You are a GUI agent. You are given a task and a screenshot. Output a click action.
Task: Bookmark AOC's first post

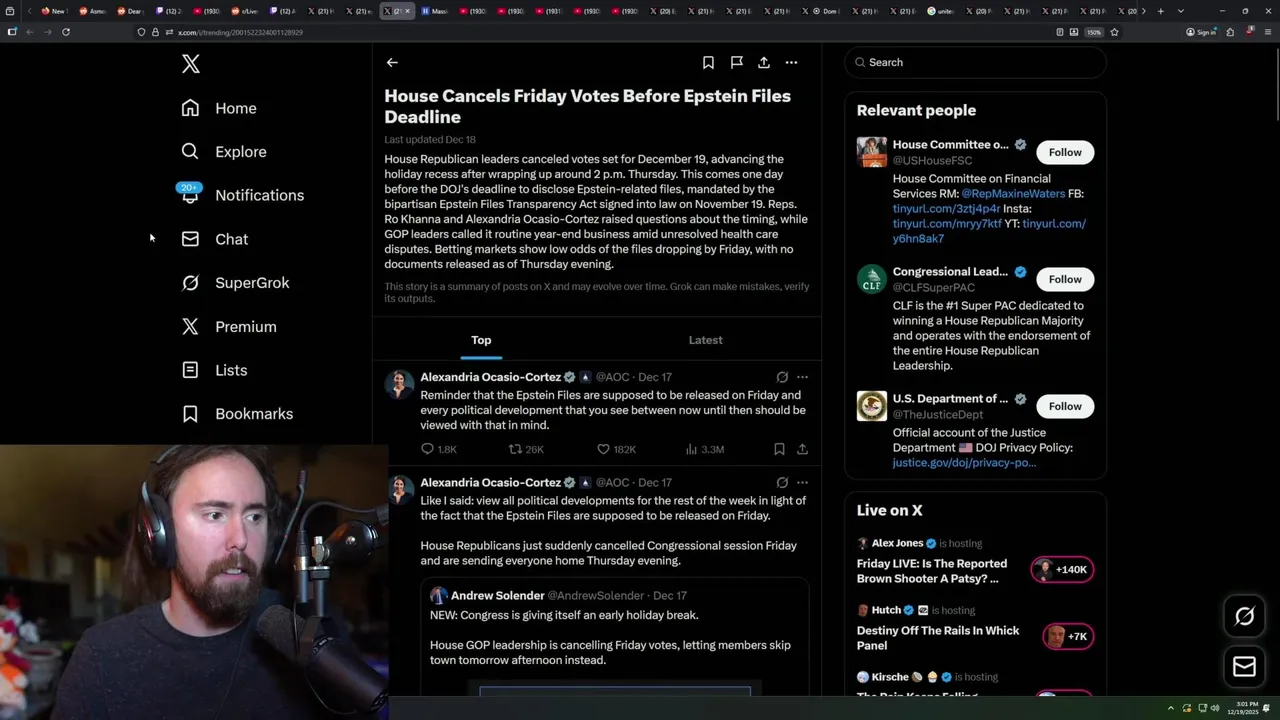coord(779,450)
